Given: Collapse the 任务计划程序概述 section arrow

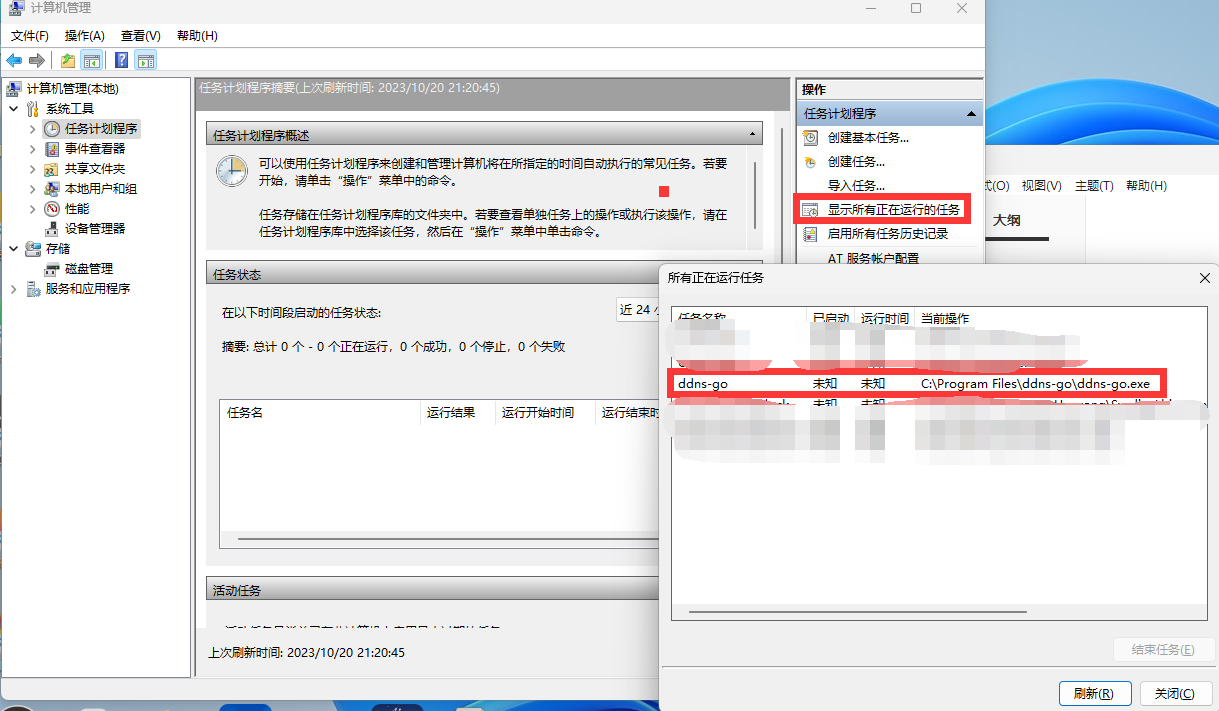Looking at the screenshot, I should (x=753, y=135).
